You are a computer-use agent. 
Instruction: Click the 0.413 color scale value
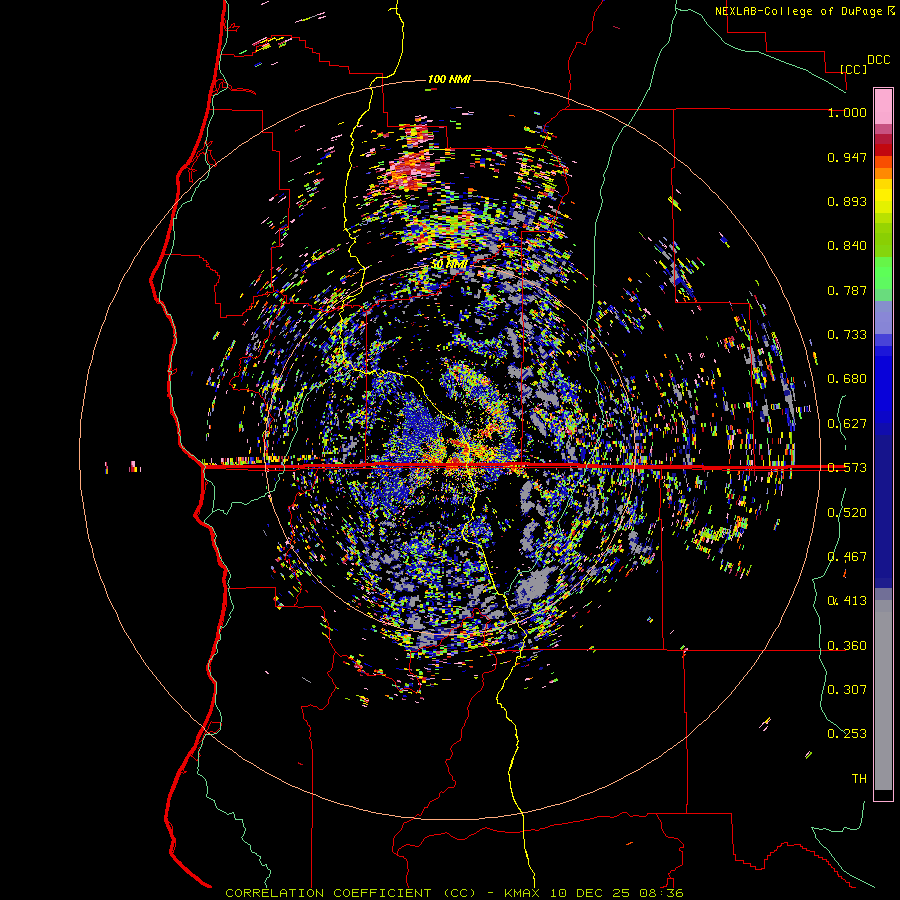[847, 601]
